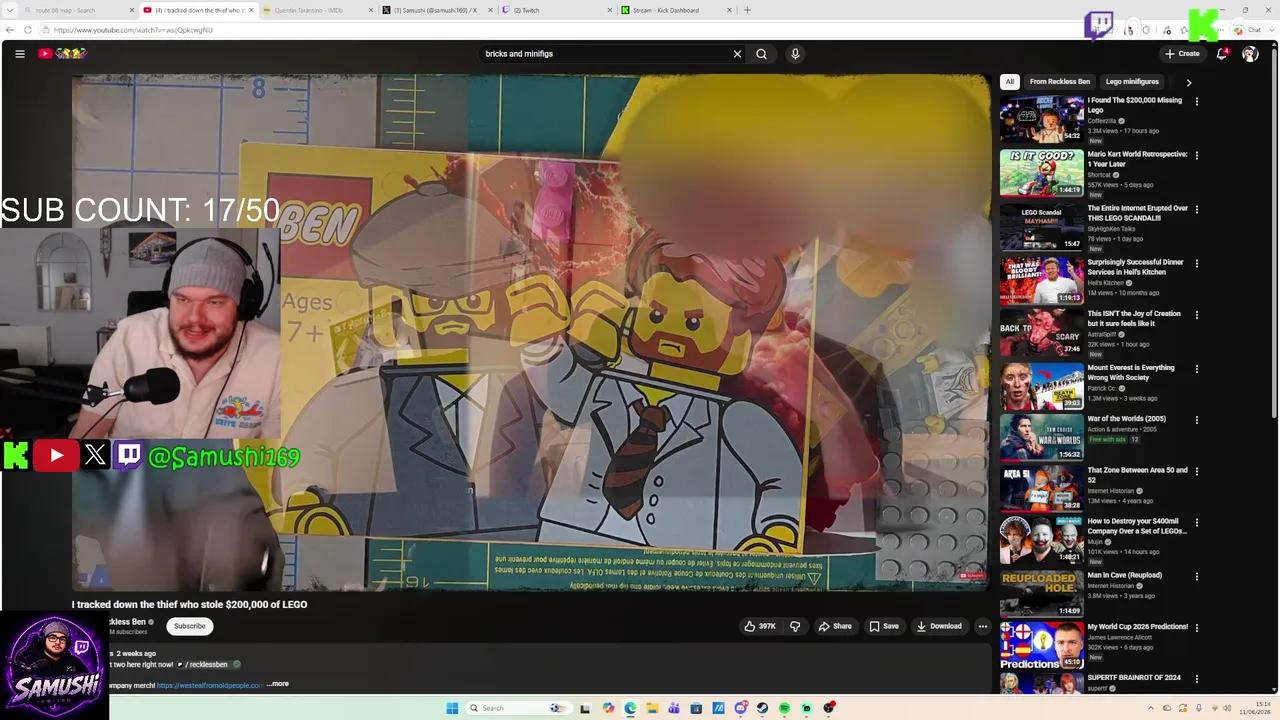Open the westealfromoldpeople.com merch link
The width and height of the screenshot is (1280, 720).
tap(211, 685)
